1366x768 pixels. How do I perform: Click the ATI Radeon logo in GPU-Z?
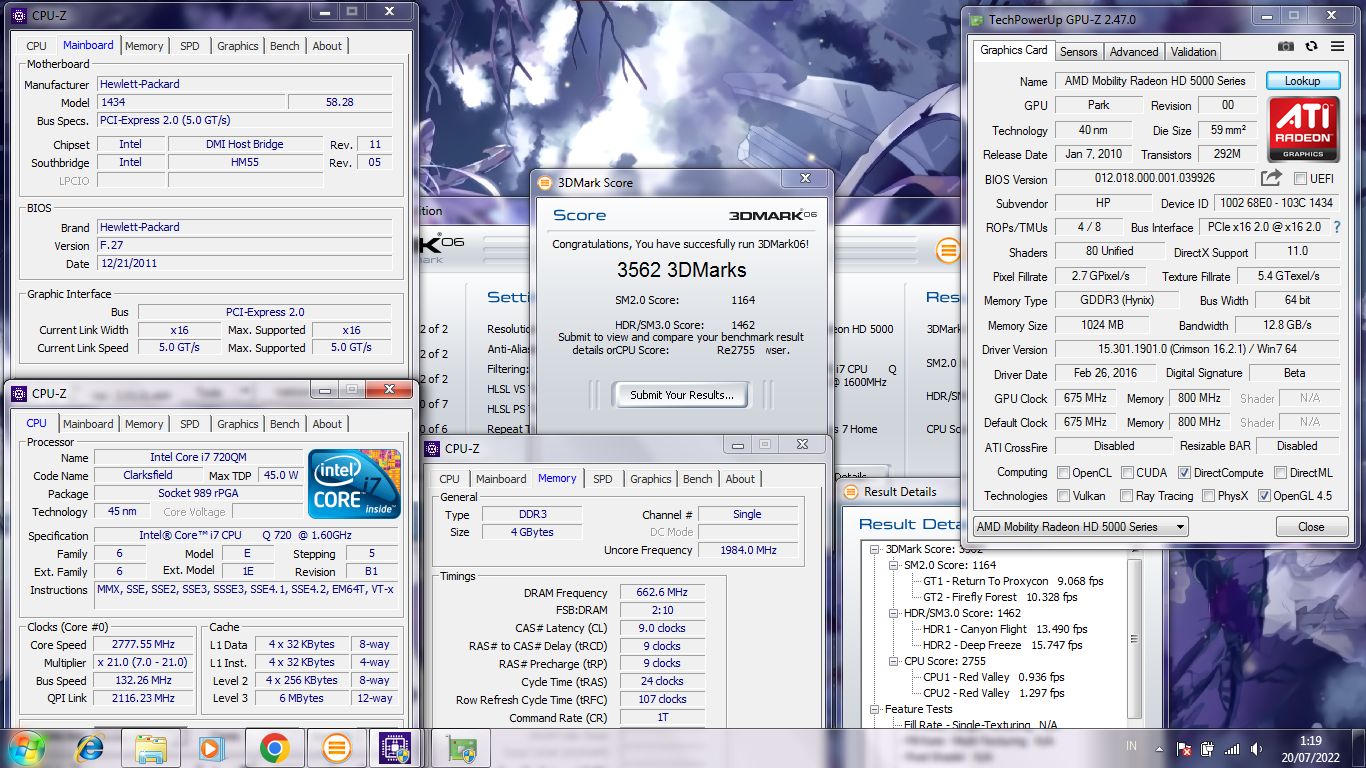[x=1304, y=129]
